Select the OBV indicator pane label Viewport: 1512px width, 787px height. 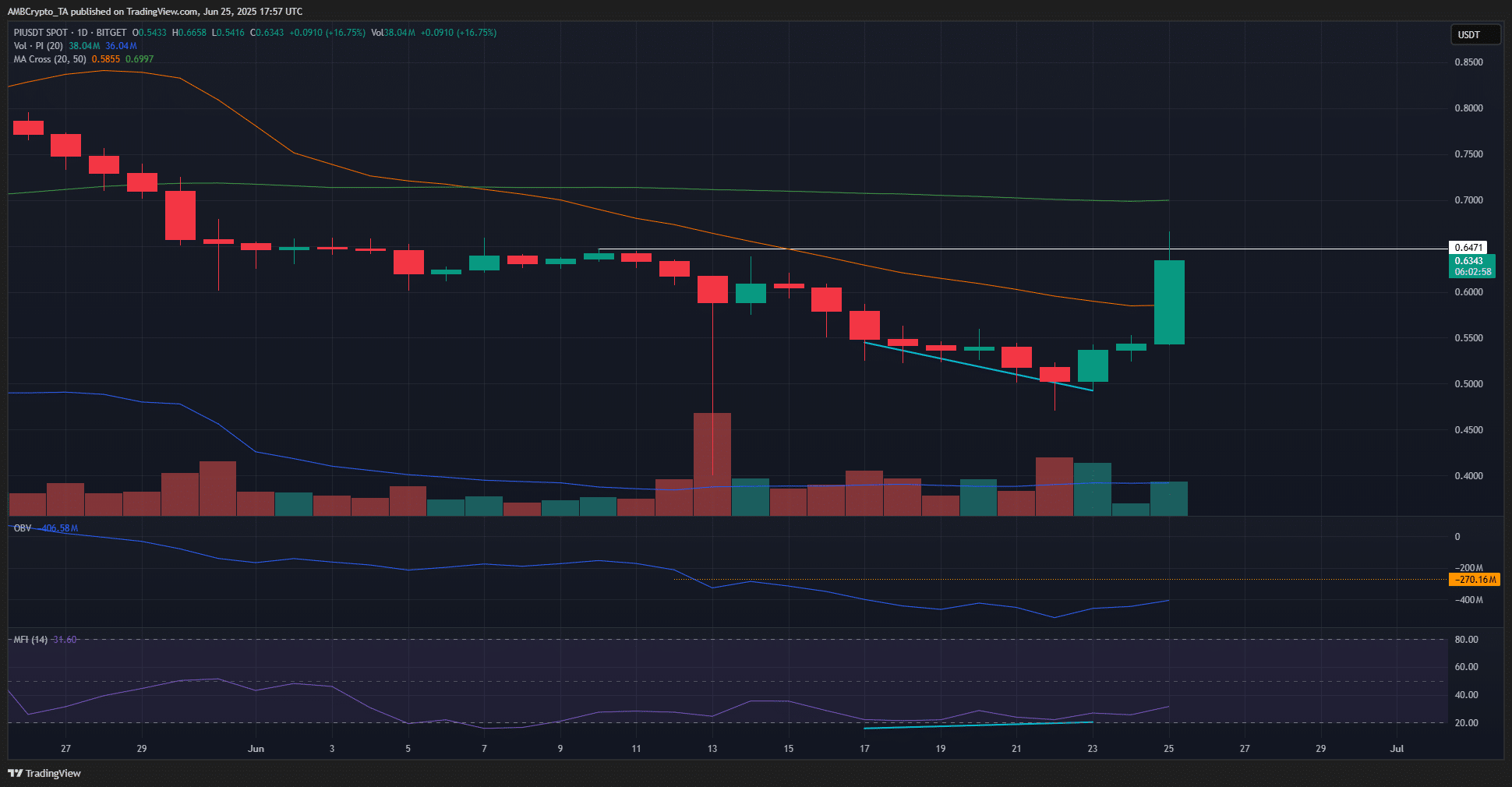[23, 528]
